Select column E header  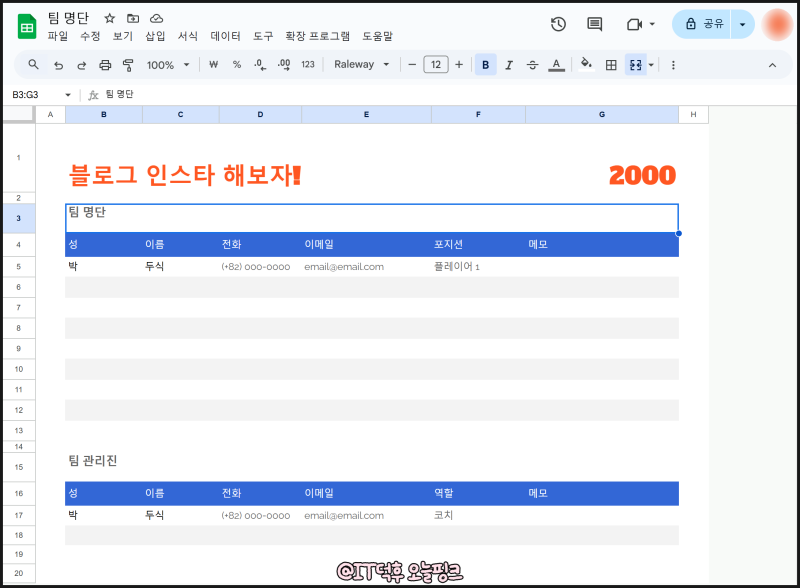(366, 114)
